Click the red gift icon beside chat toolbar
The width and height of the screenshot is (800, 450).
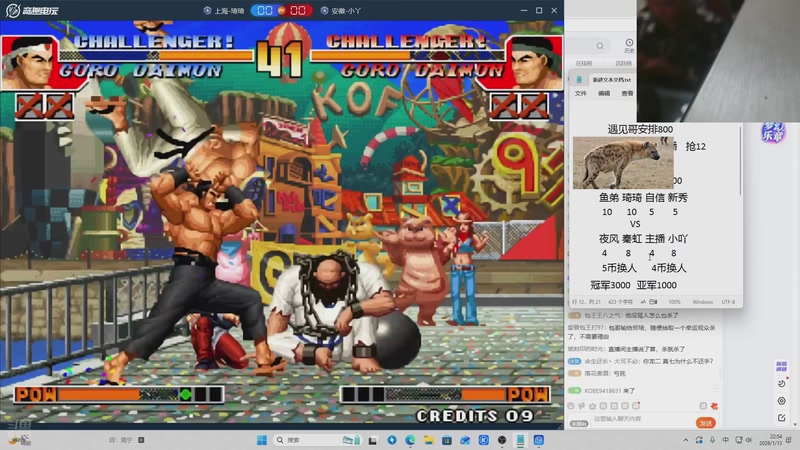click(x=714, y=406)
